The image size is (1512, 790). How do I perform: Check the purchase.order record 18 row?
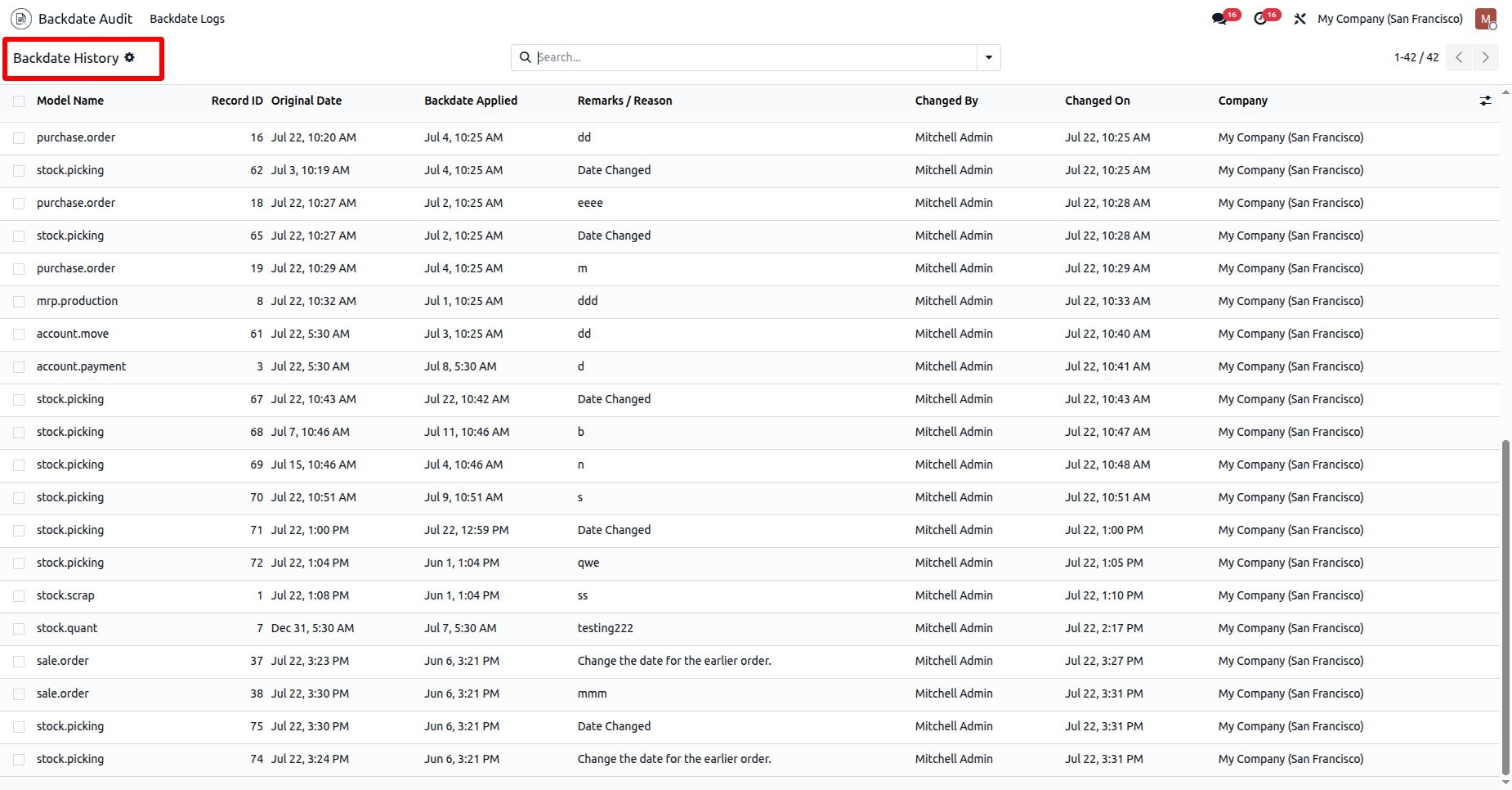tap(19, 204)
